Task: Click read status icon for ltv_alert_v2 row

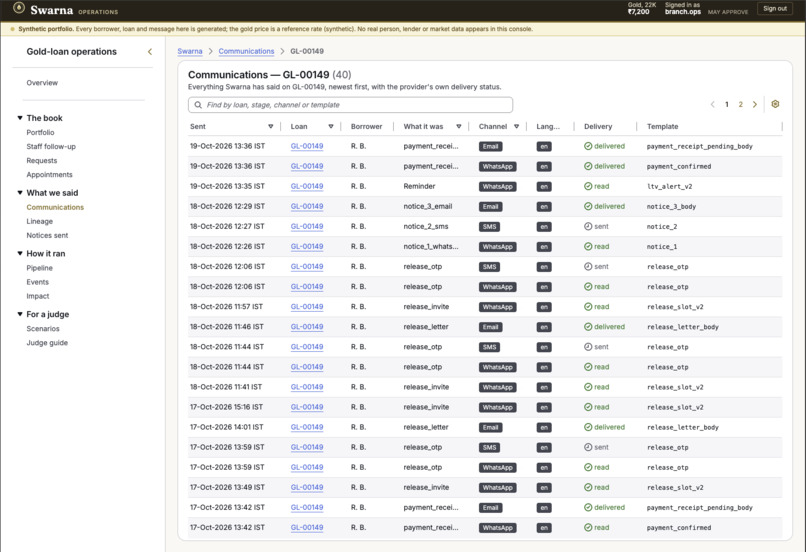Action: tap(588, 186)
